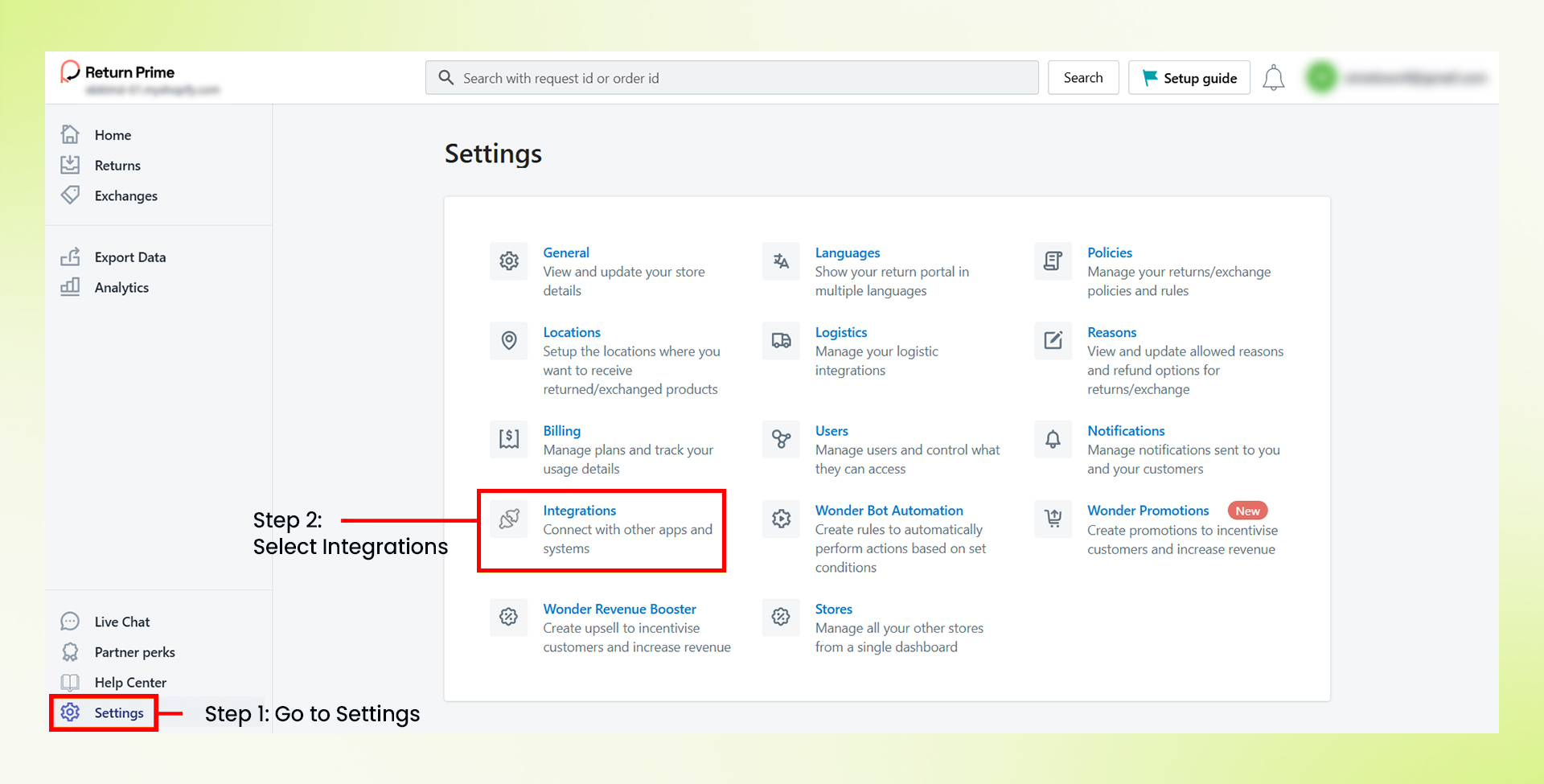Open Analytics via its chart icon

coord(71,287)
